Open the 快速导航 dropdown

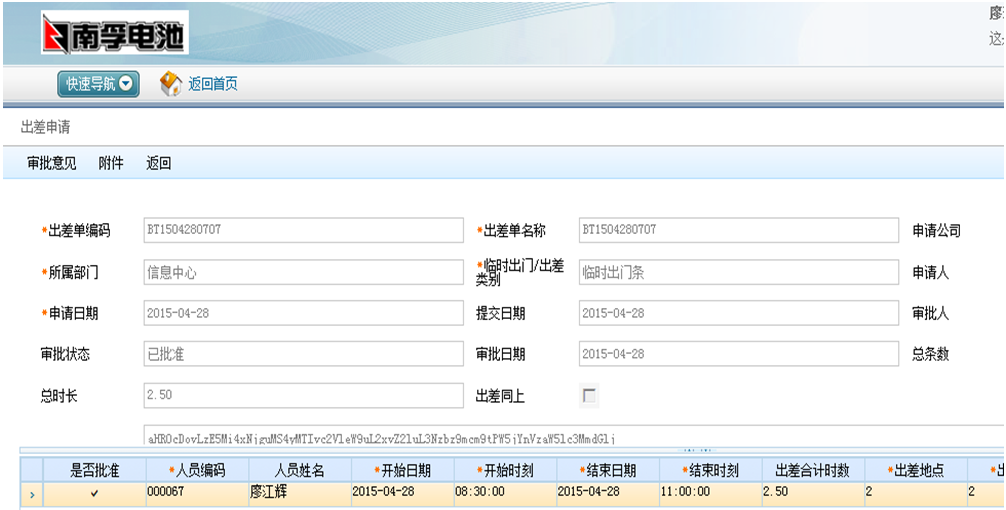[99, 84]
